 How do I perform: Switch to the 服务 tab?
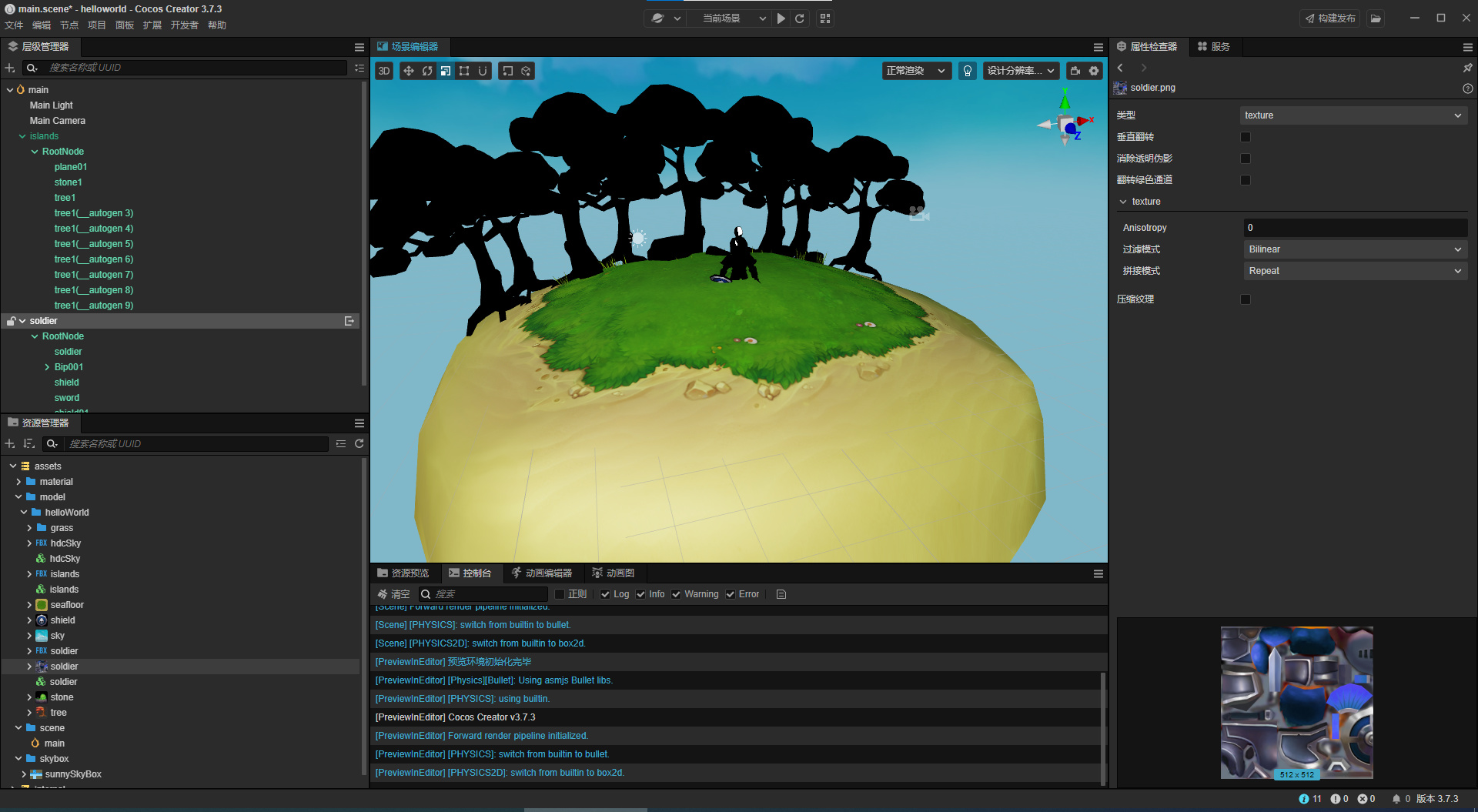(x=1214, y=47)
